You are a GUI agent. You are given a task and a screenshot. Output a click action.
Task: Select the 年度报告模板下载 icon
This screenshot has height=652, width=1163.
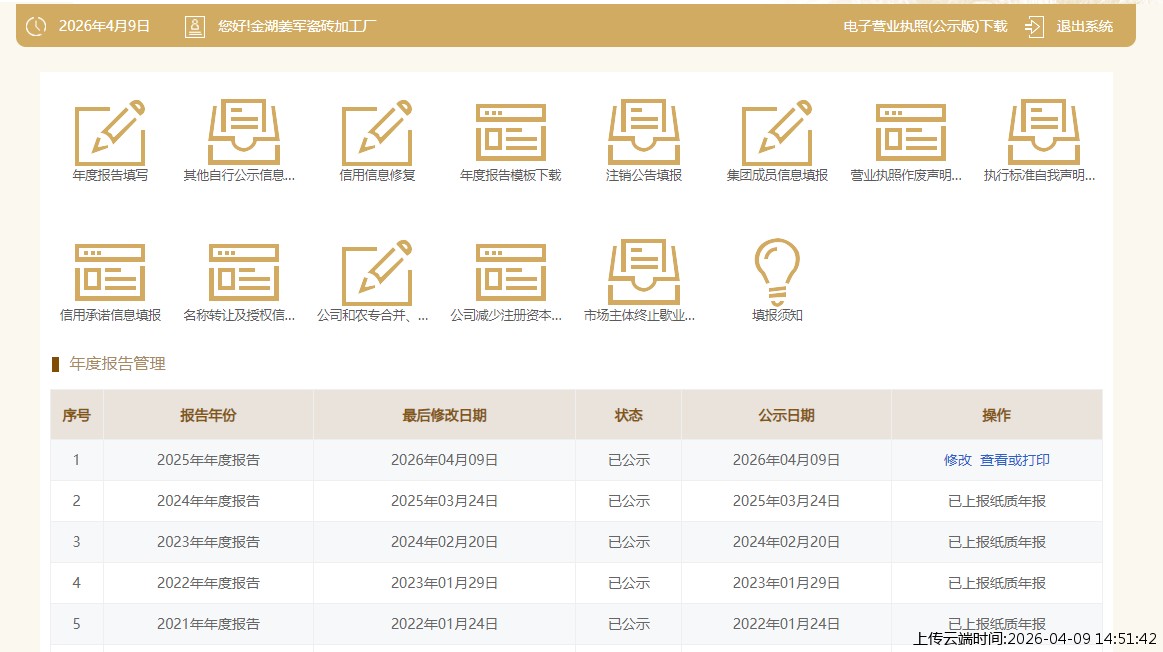[x=510, y=133]
